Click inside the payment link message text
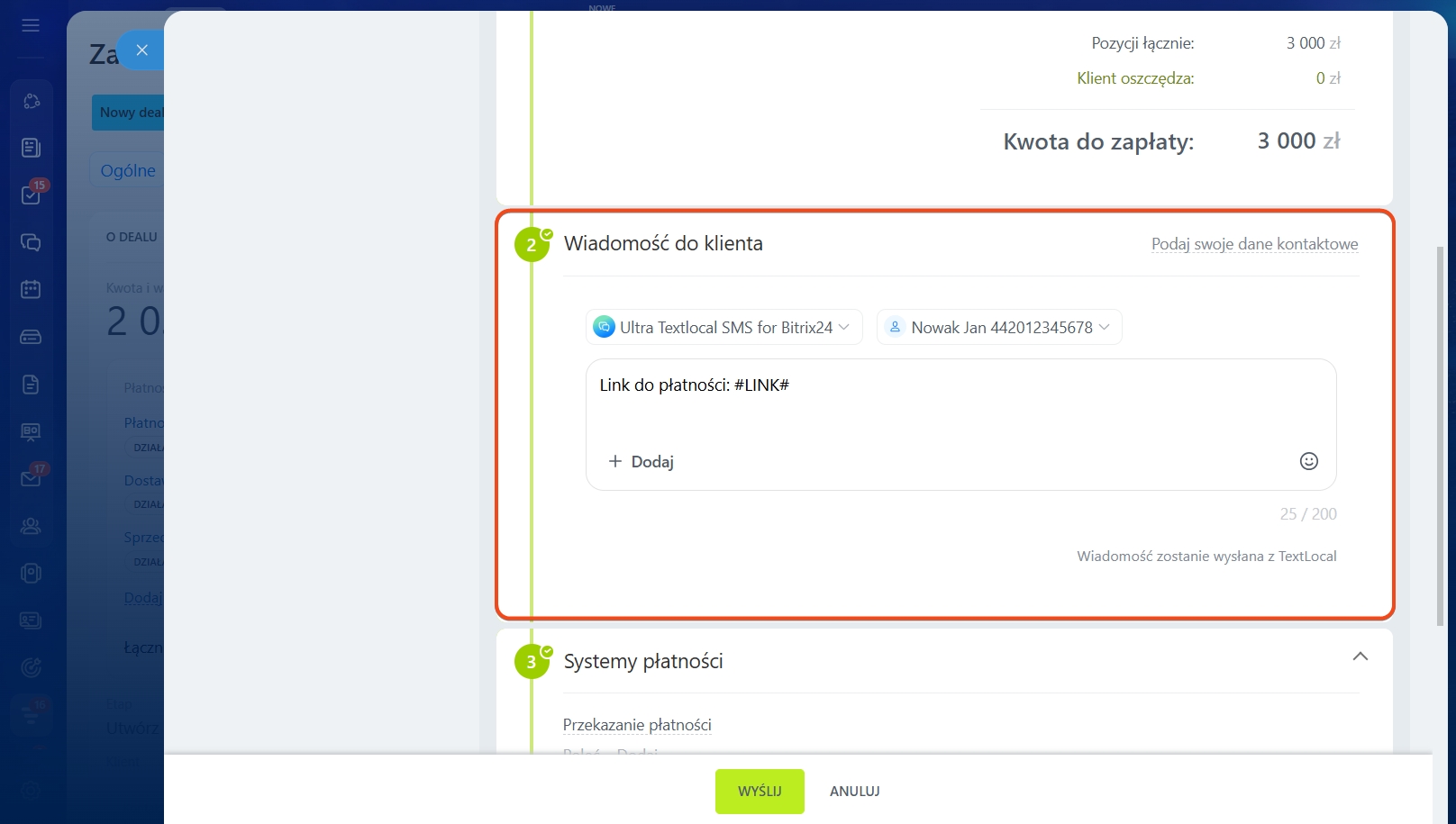The height and width of the screenshot is (824, 1456). point(695,385)
